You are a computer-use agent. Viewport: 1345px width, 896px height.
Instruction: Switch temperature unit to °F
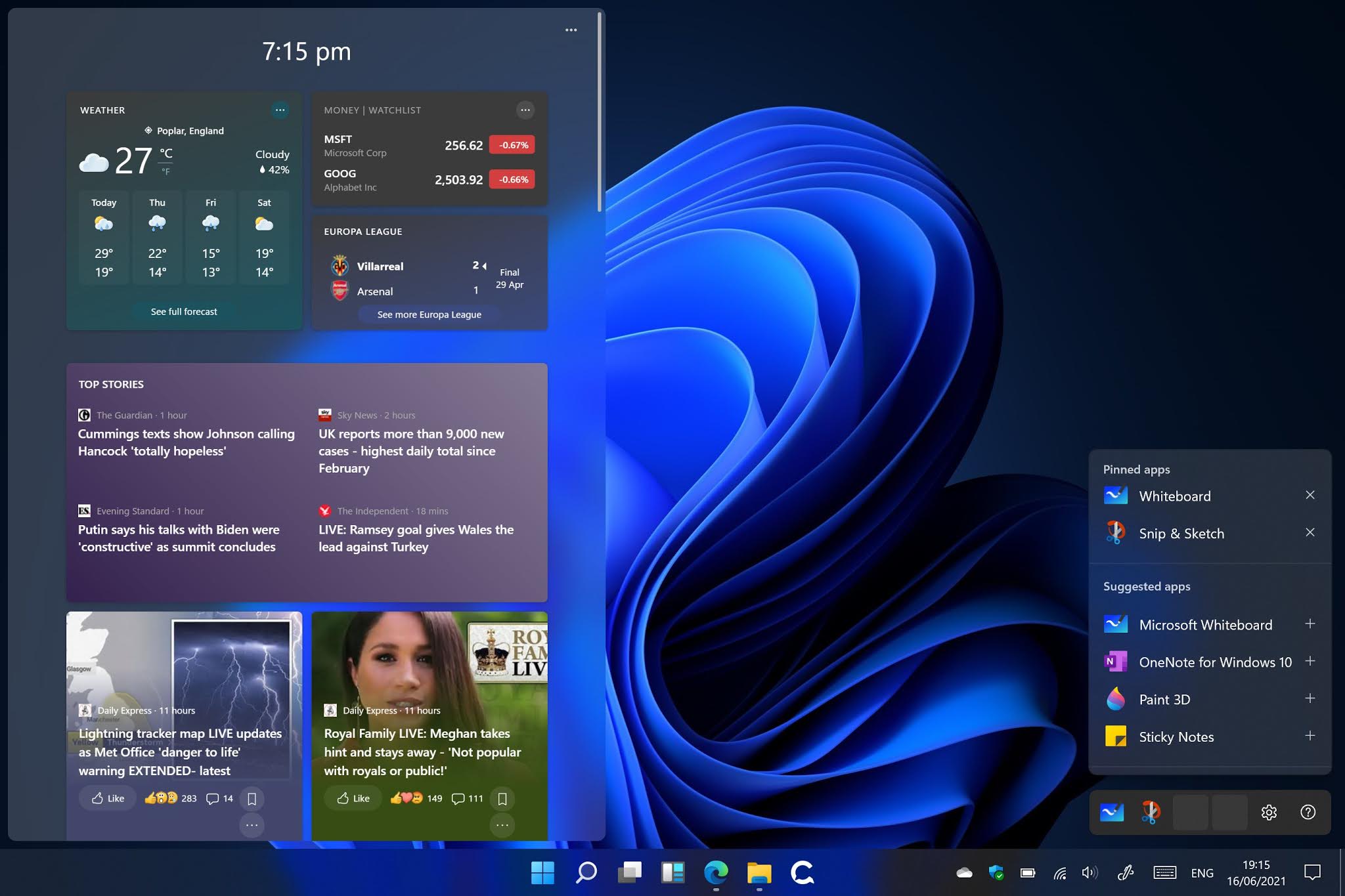(166, 172)
